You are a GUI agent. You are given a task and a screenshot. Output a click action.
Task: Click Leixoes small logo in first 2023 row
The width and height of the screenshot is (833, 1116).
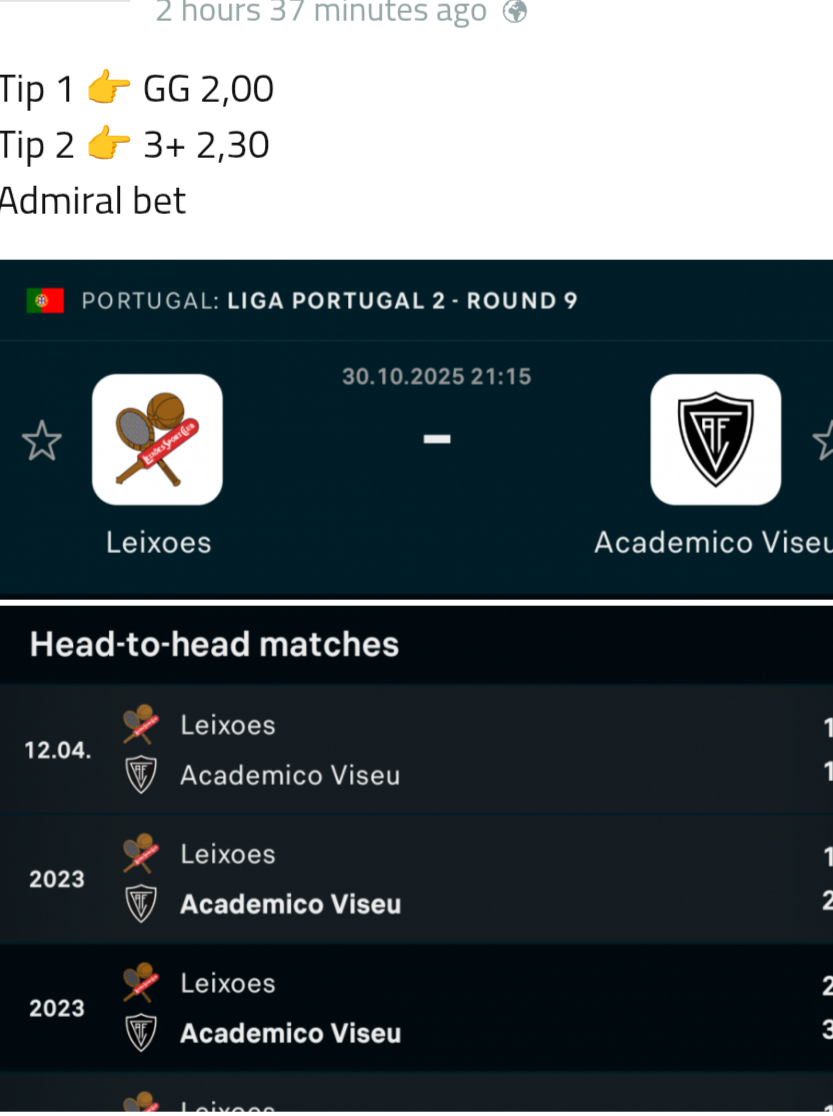pos(139,853)
